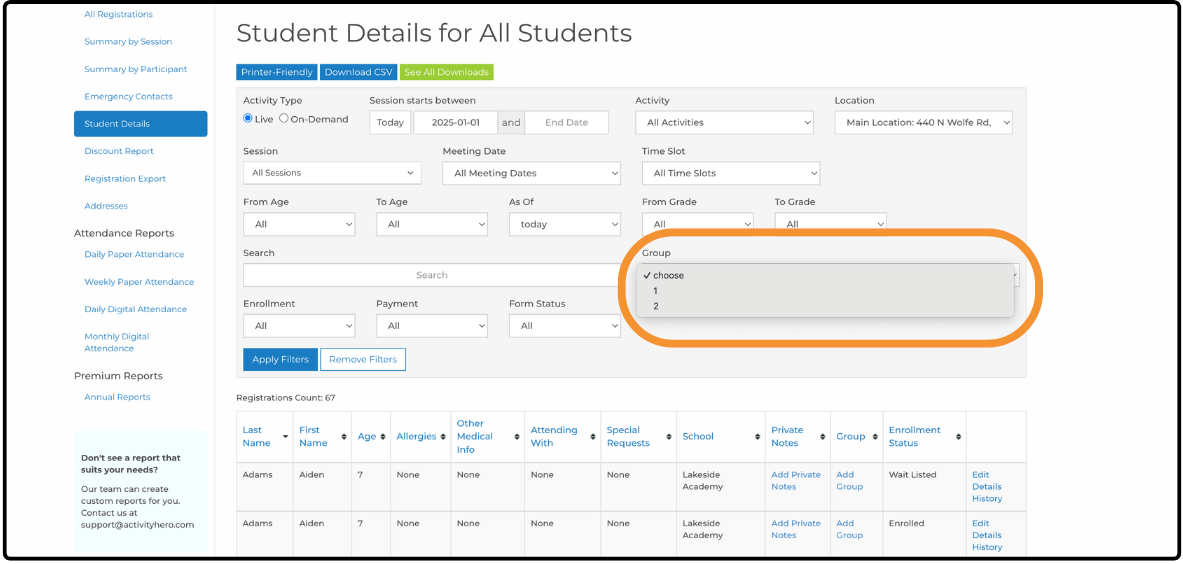Select the 'choose' group option

coord(825,275)
